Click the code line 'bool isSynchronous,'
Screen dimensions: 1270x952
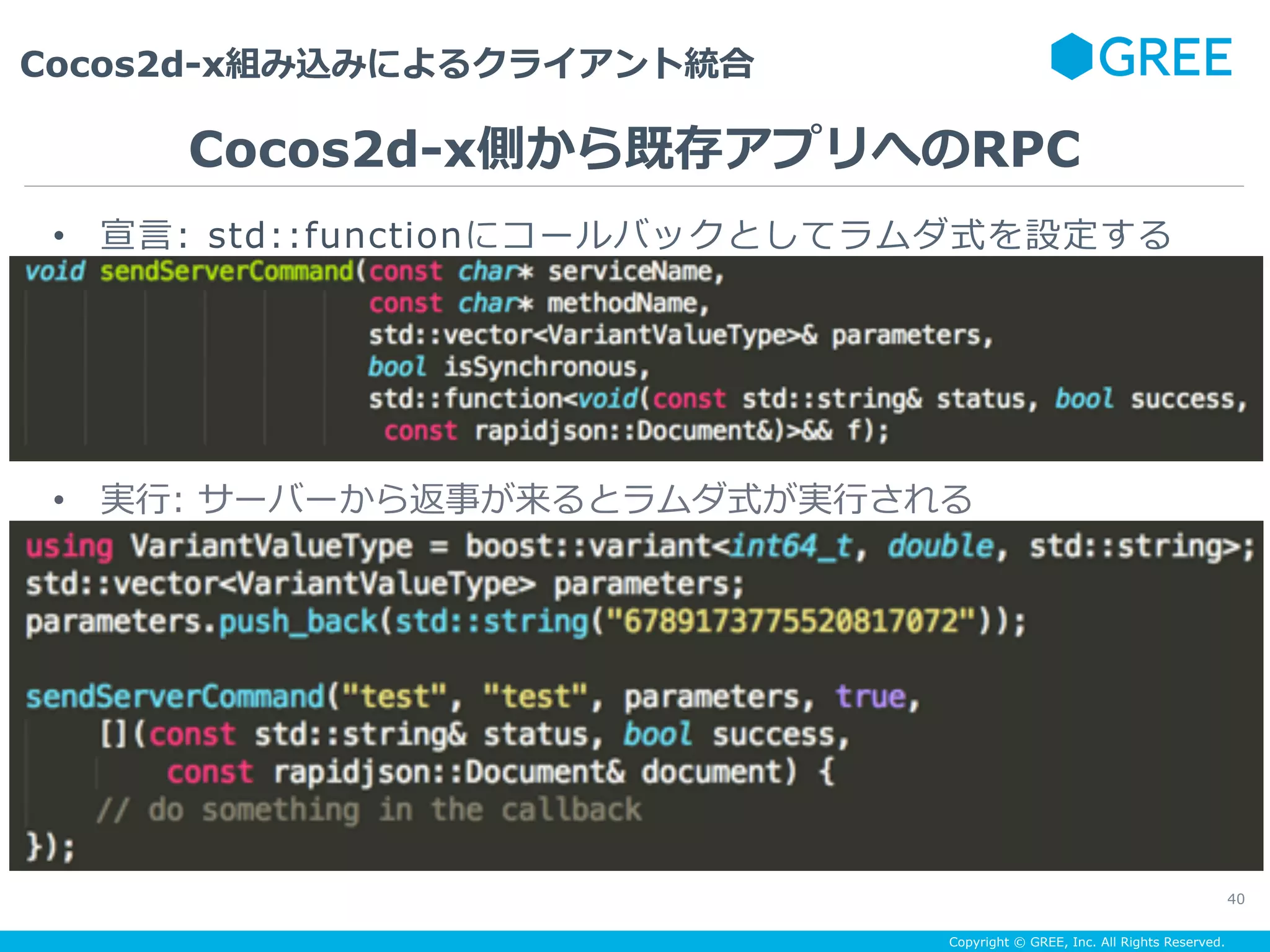click(508, 368)
